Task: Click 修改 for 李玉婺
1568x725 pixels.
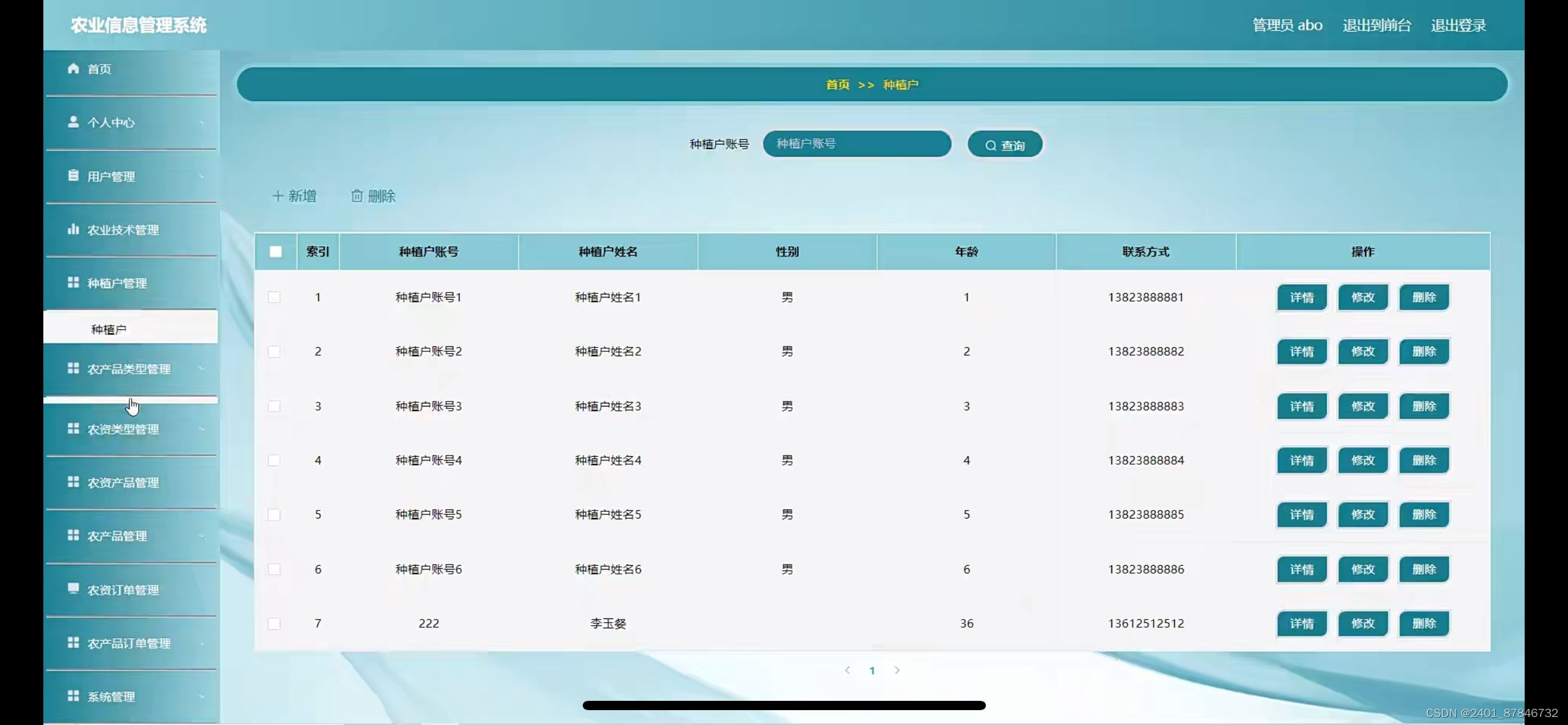Action: pos(1362,623)
